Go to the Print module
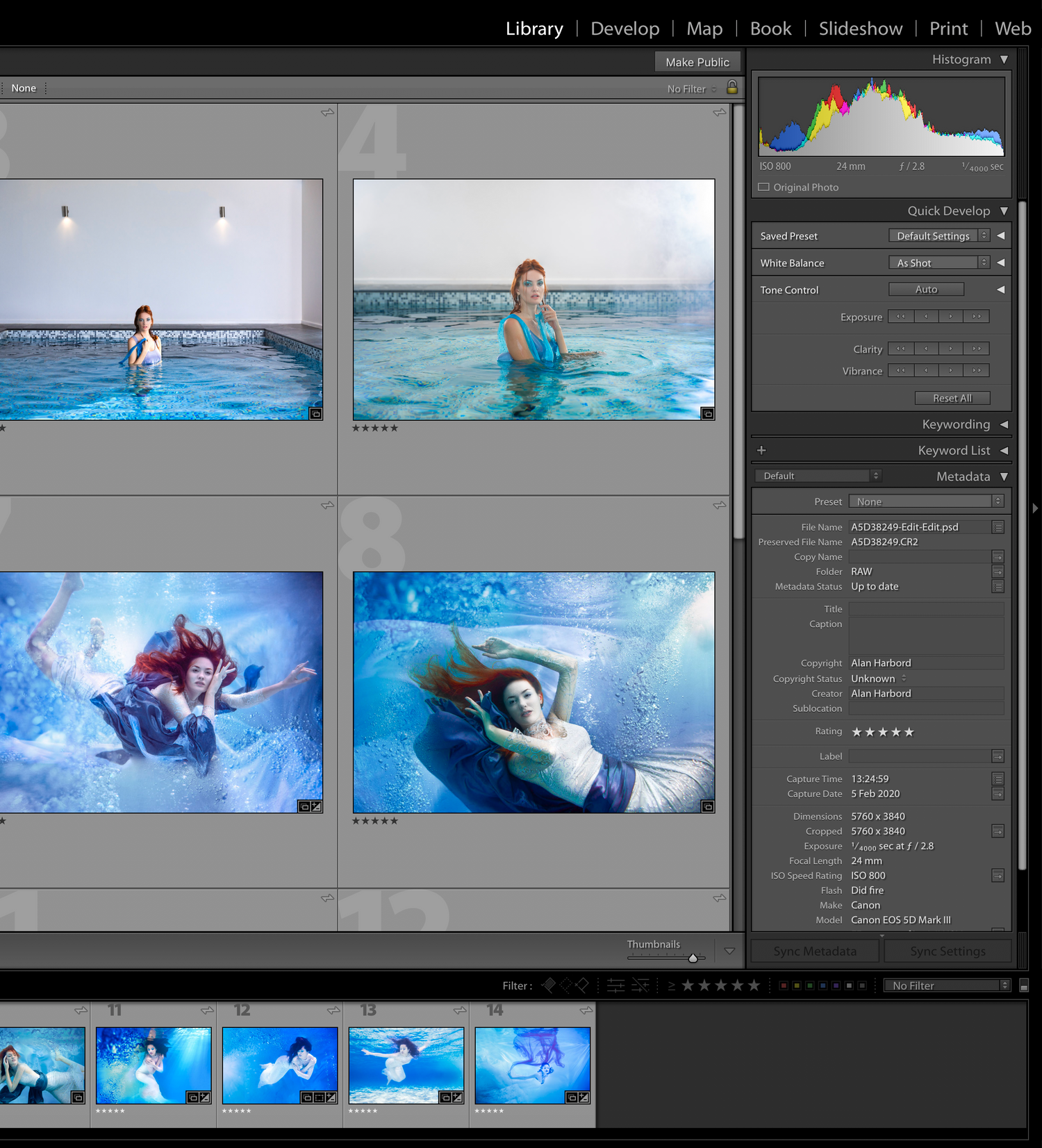Viewport: 1042px width, 1148px height. tap(948, 28)
